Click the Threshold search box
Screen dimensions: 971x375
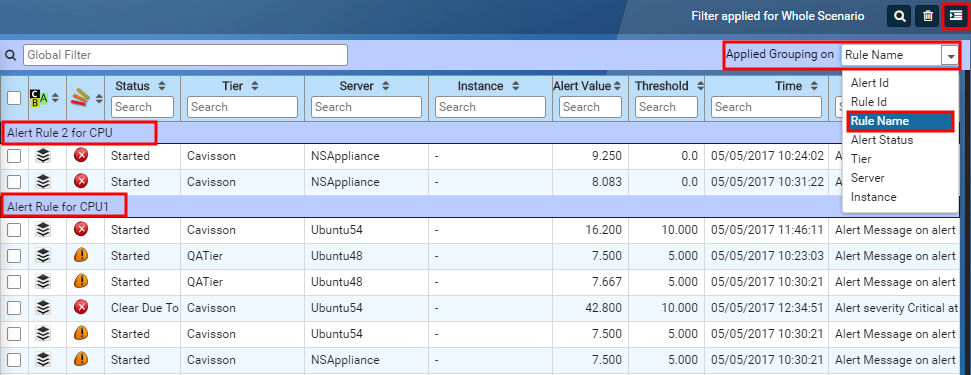666,107
